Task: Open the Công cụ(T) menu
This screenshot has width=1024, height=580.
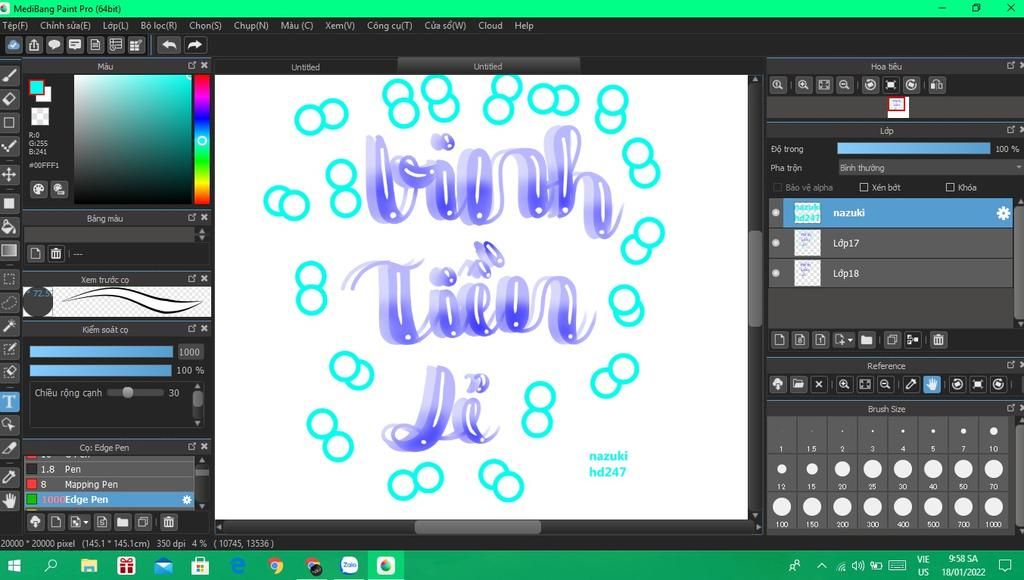Action: [x=389, y=25]
